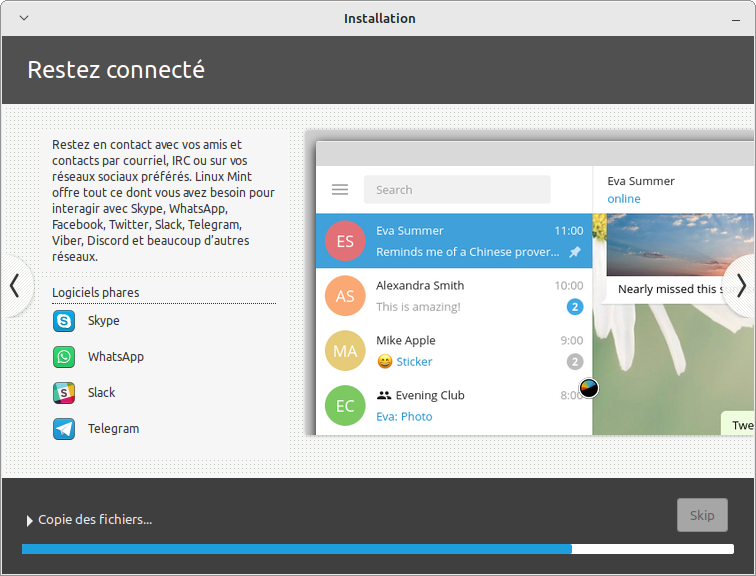Screen dimensions: 756x576
Task: Open the window menu chevron in title bar
Action: (x=24, y=18)
